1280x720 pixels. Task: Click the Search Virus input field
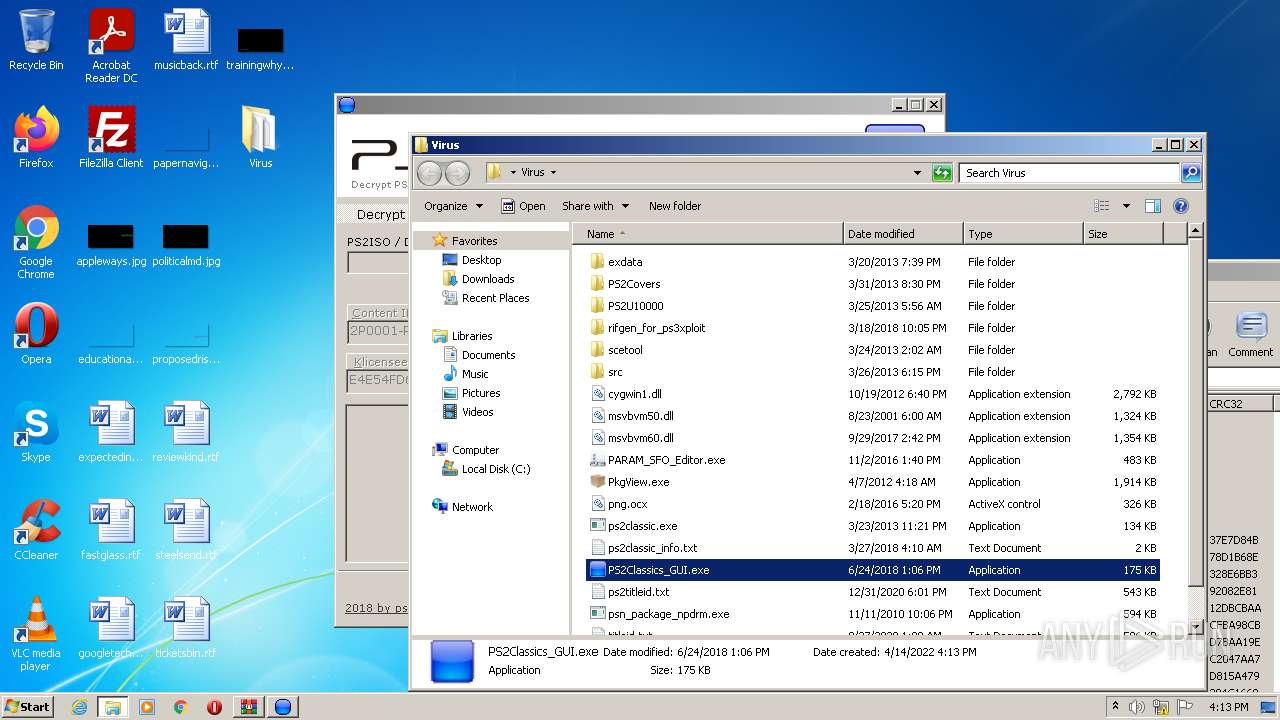point(1069,173)
